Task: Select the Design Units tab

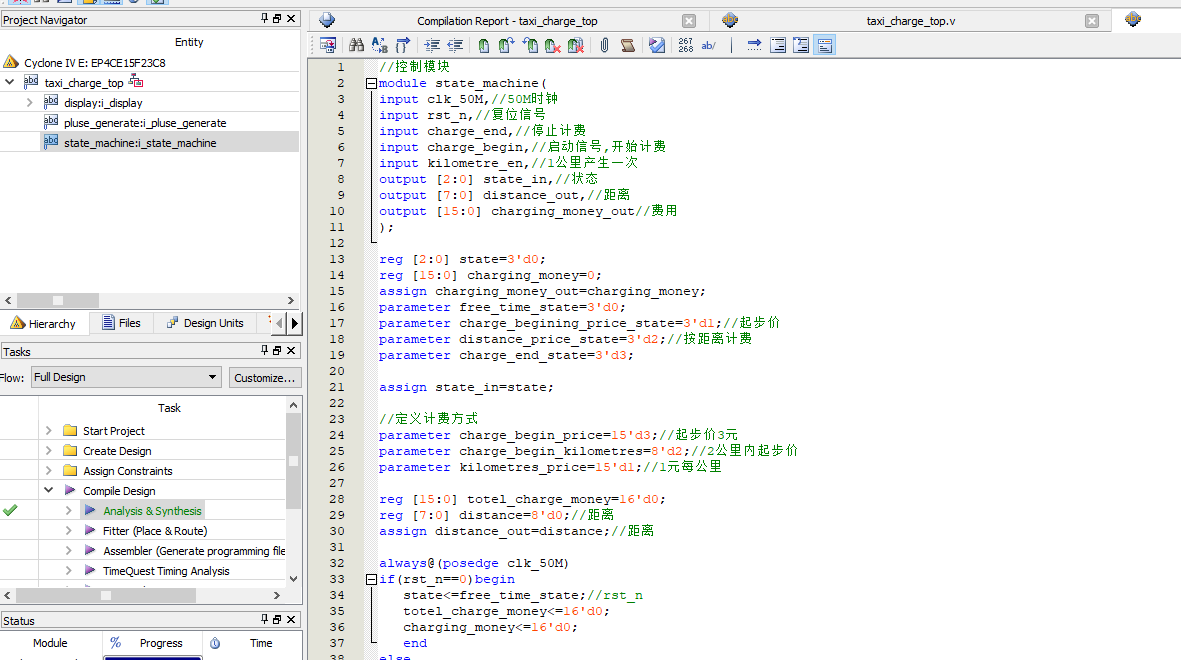Action: 206,323
